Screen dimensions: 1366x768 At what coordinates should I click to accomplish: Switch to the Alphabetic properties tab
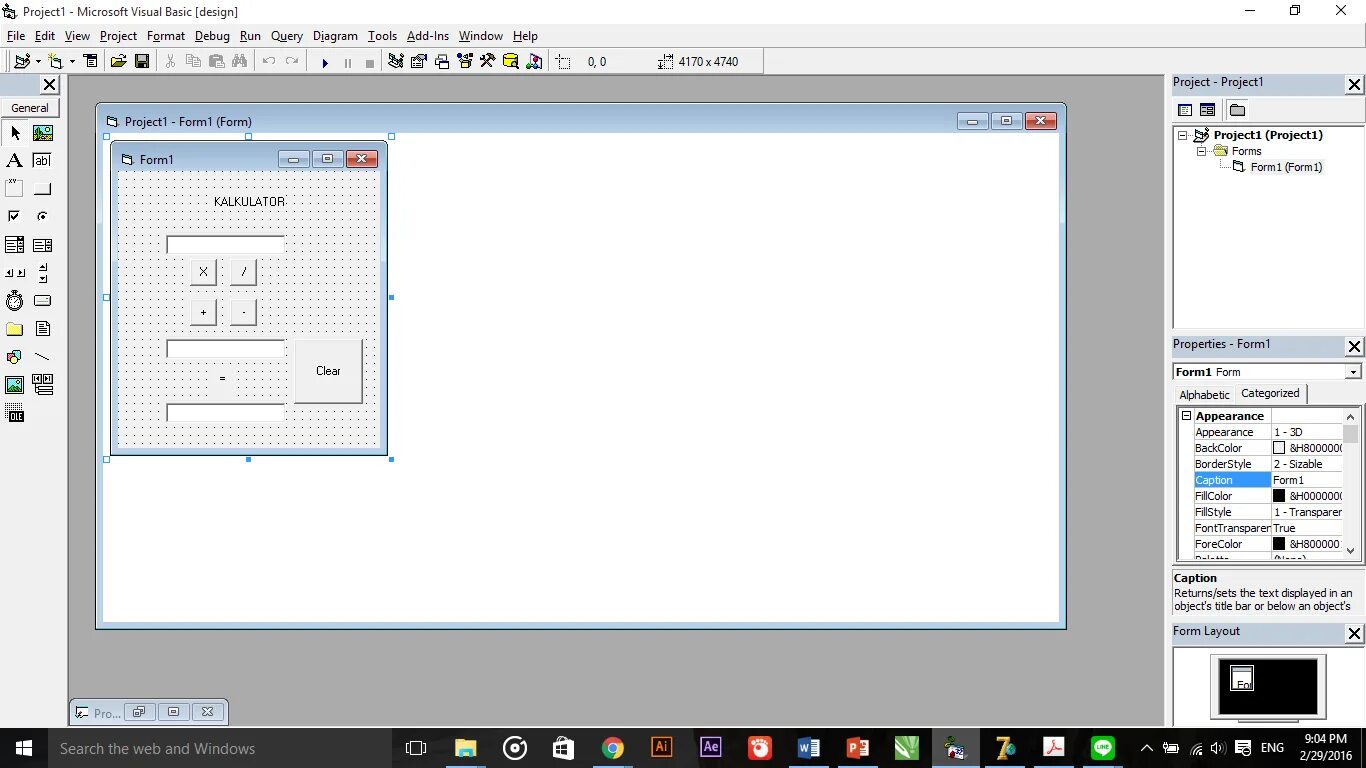1204,395
